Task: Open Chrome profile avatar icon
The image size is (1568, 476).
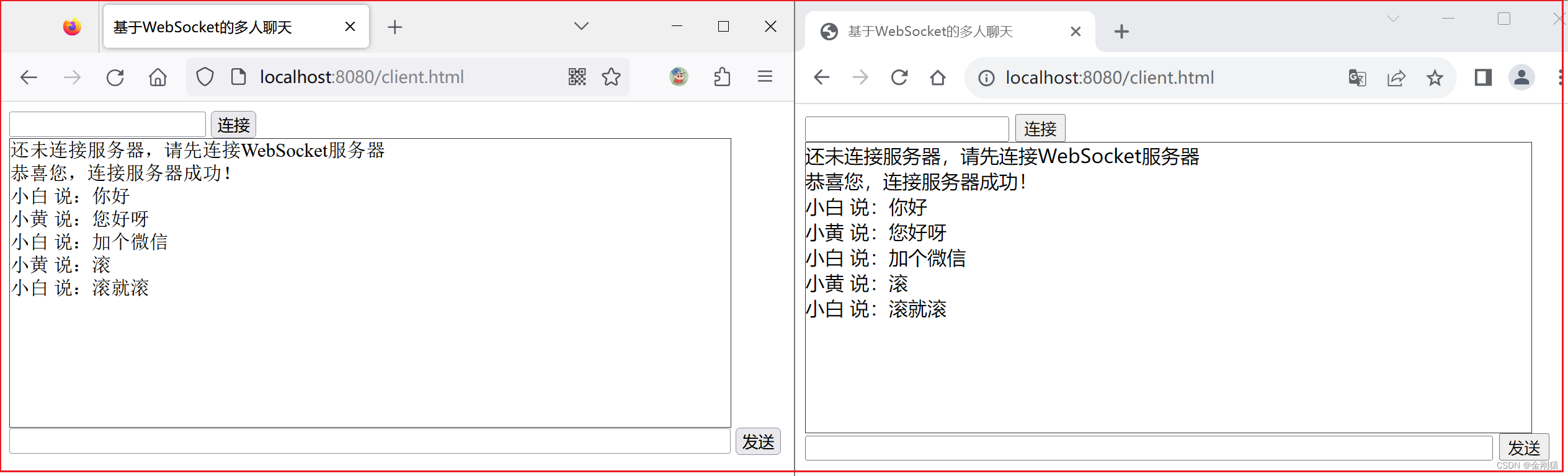Action: click(1521, 77)
